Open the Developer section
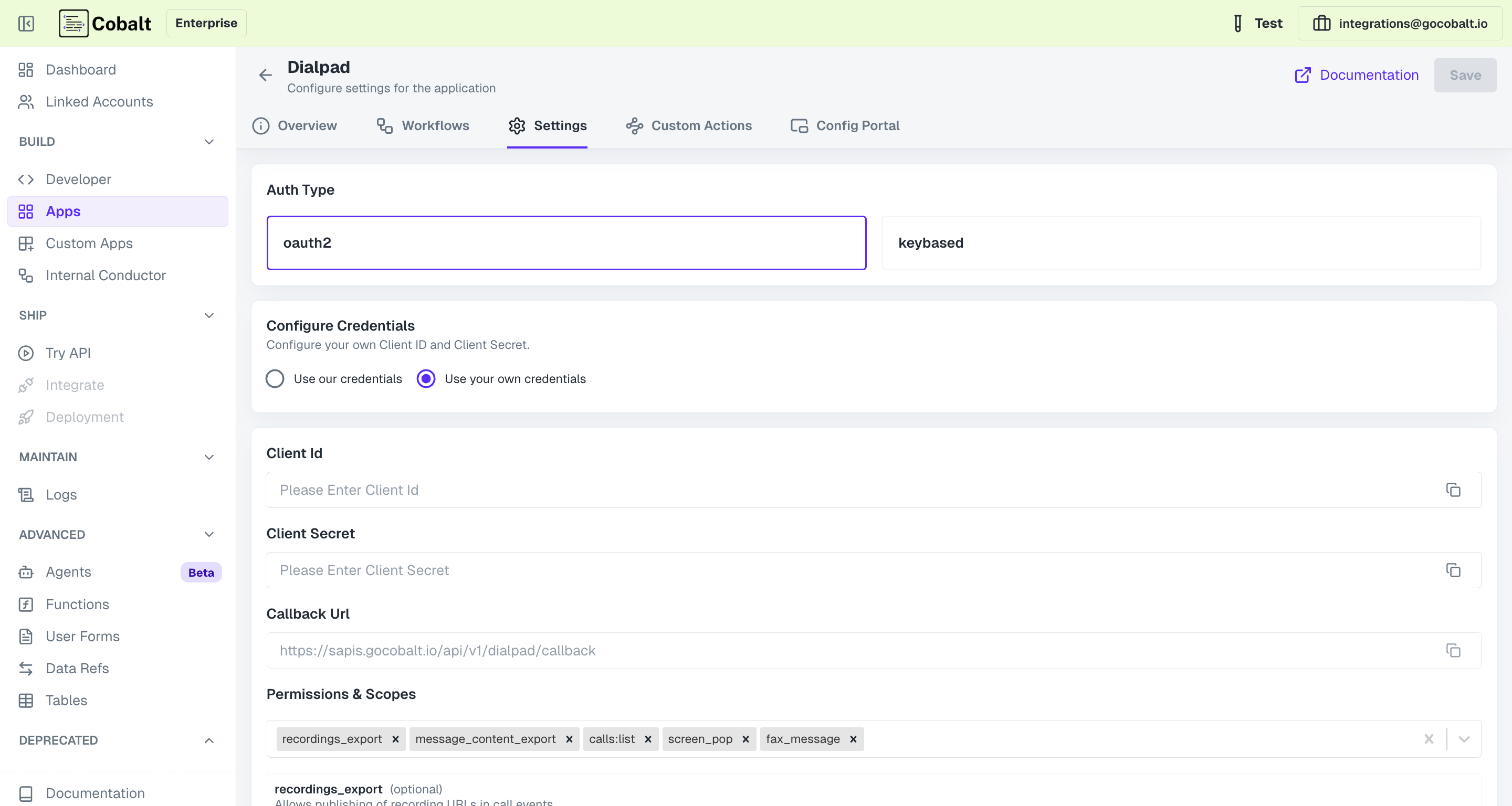The width and height of the screenshot is (1512, 806). [x=79, y=179]
